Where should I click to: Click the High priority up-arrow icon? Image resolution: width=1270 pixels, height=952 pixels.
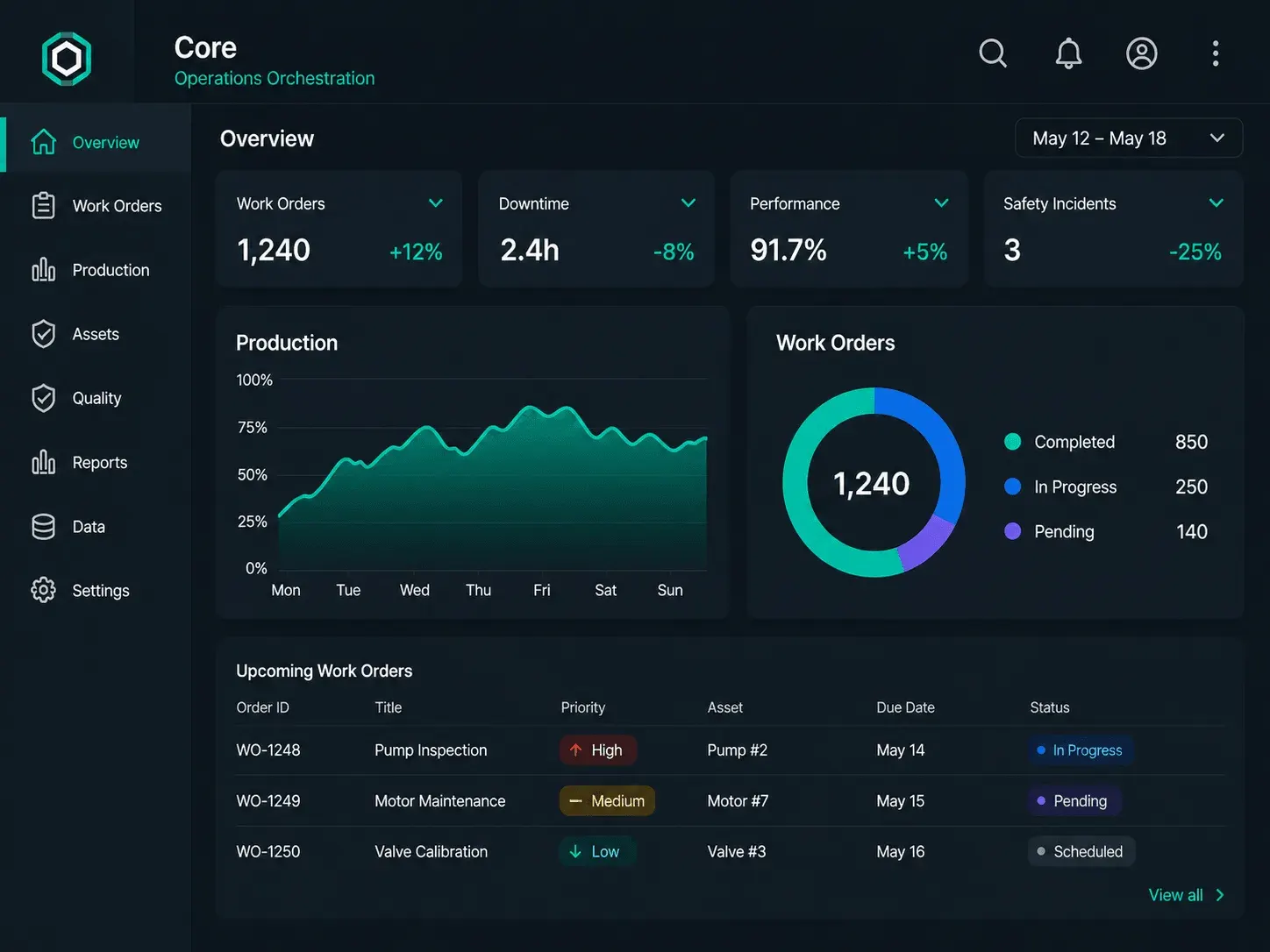click(x=575, y=750)
